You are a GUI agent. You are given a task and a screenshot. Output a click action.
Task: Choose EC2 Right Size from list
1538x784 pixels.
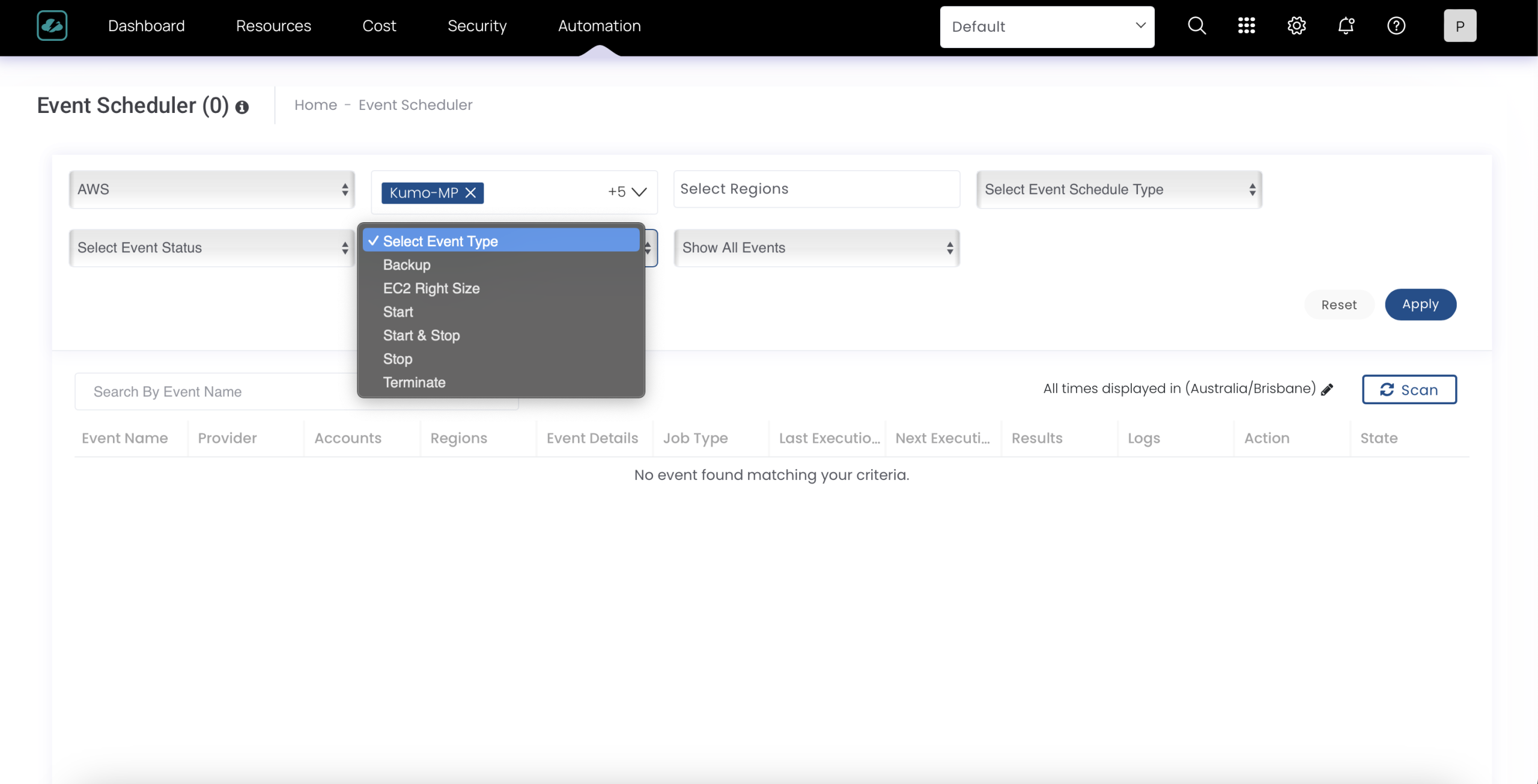click(431, 288)
